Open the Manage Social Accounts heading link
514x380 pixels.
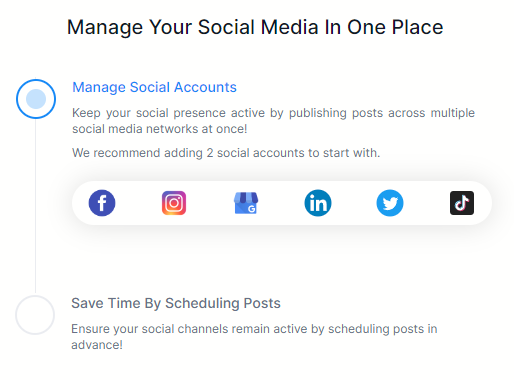(154, 87)
